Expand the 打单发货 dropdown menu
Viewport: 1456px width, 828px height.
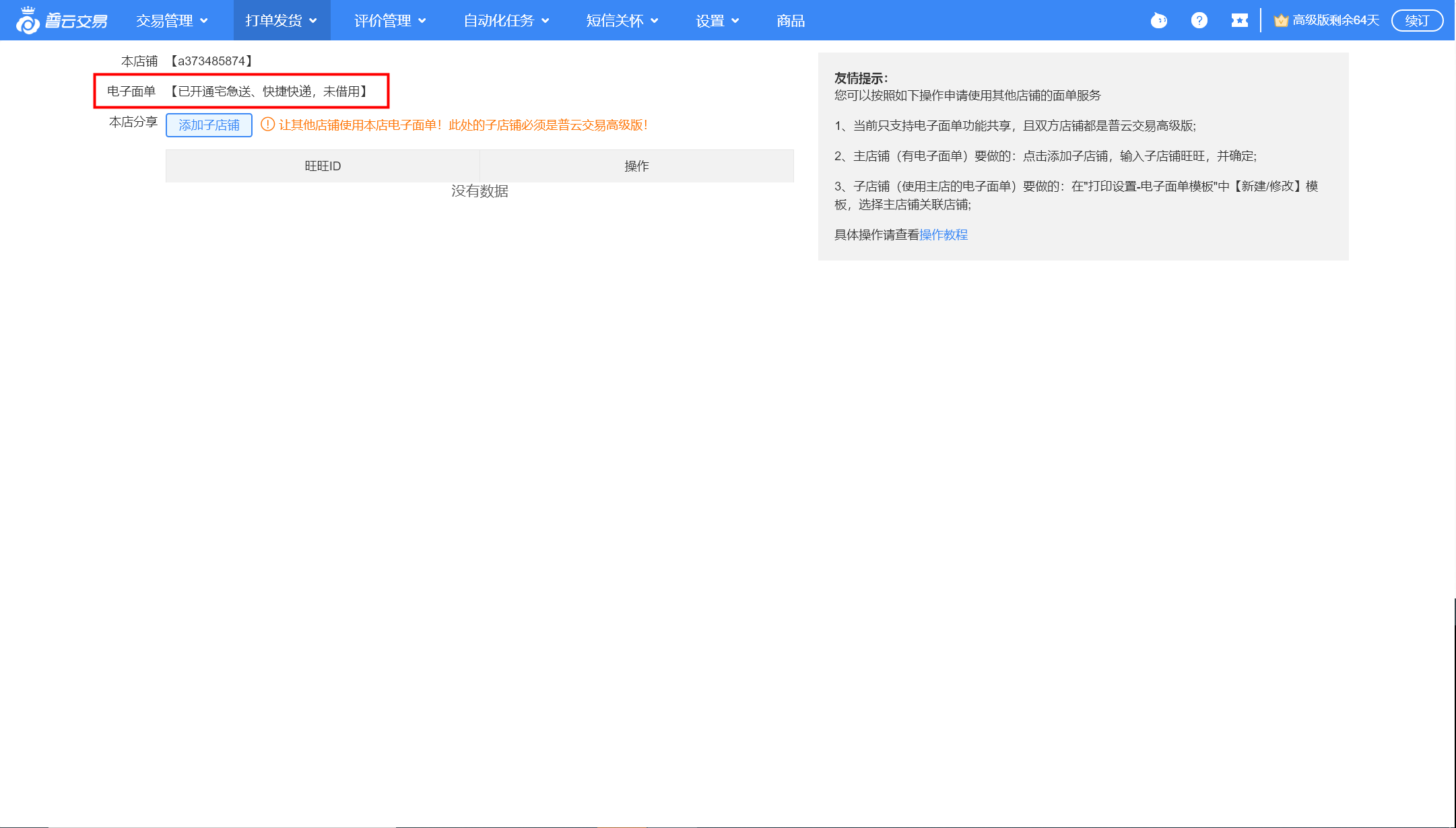[x=281, y=21]
